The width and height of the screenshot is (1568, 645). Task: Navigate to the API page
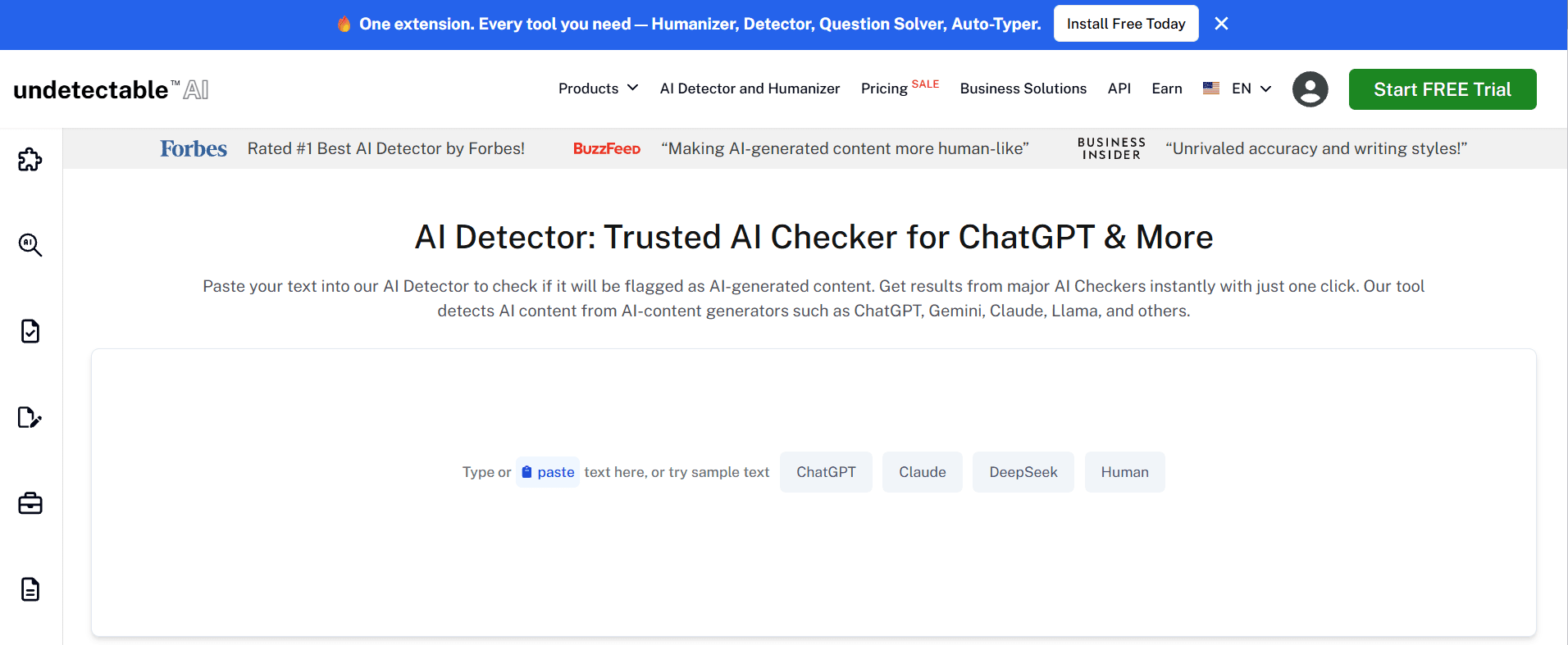(1119, 88)
